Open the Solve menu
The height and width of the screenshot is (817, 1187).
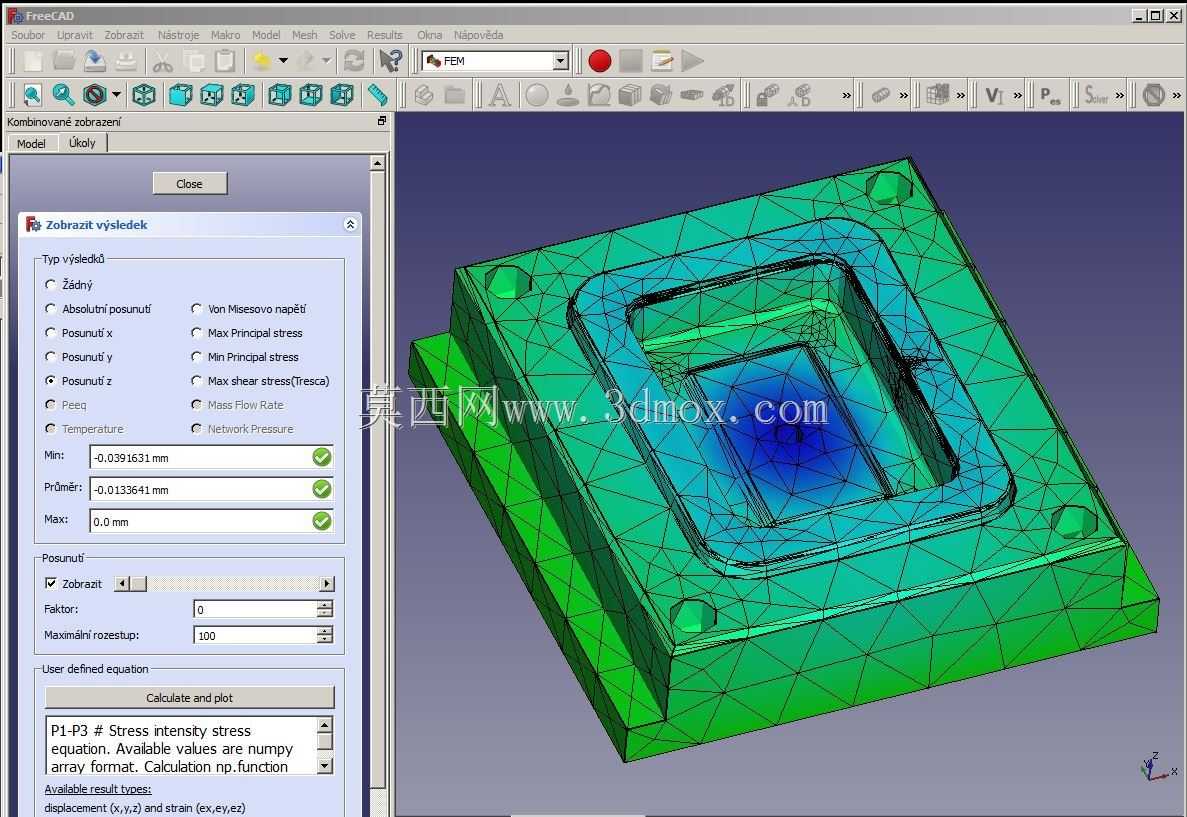(341, 35)
